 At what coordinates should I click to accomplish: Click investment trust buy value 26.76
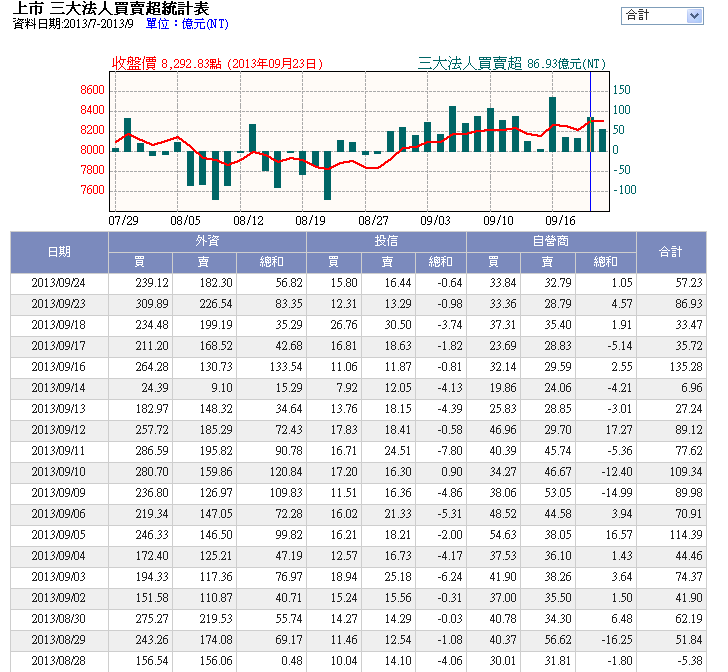coord(344,325)
